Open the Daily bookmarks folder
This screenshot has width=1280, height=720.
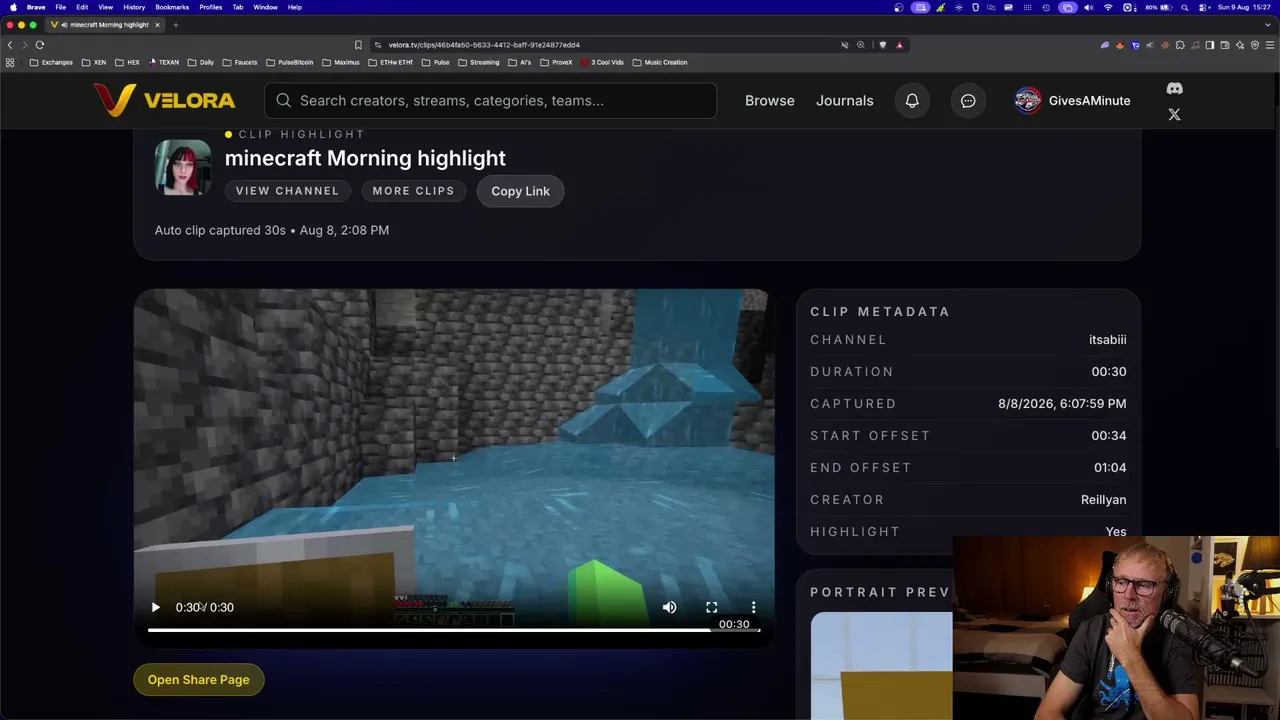201,62
